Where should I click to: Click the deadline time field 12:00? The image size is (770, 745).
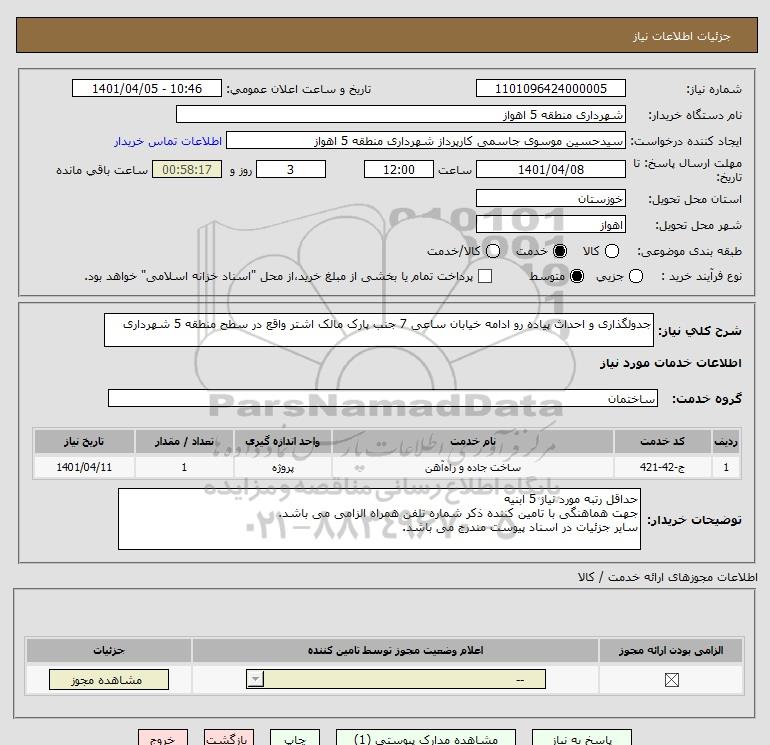(x=399, y=169)
